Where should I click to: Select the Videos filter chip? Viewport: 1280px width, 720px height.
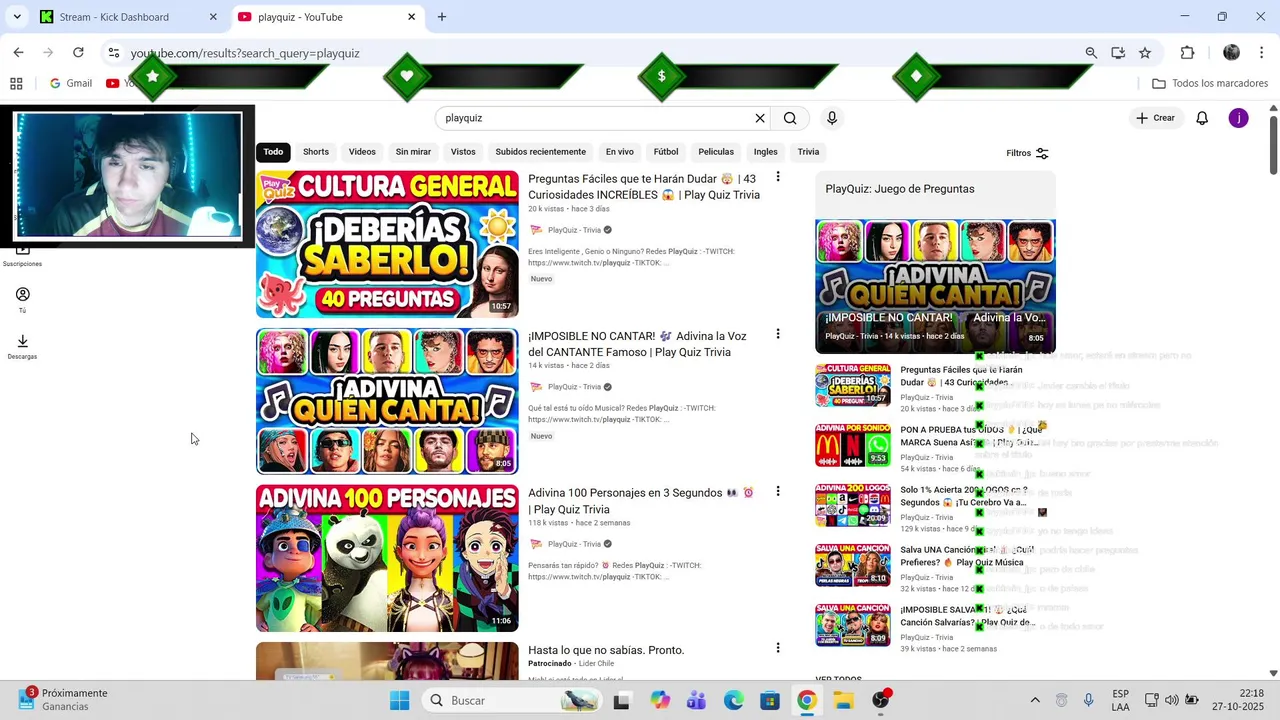tap(362, 152)
